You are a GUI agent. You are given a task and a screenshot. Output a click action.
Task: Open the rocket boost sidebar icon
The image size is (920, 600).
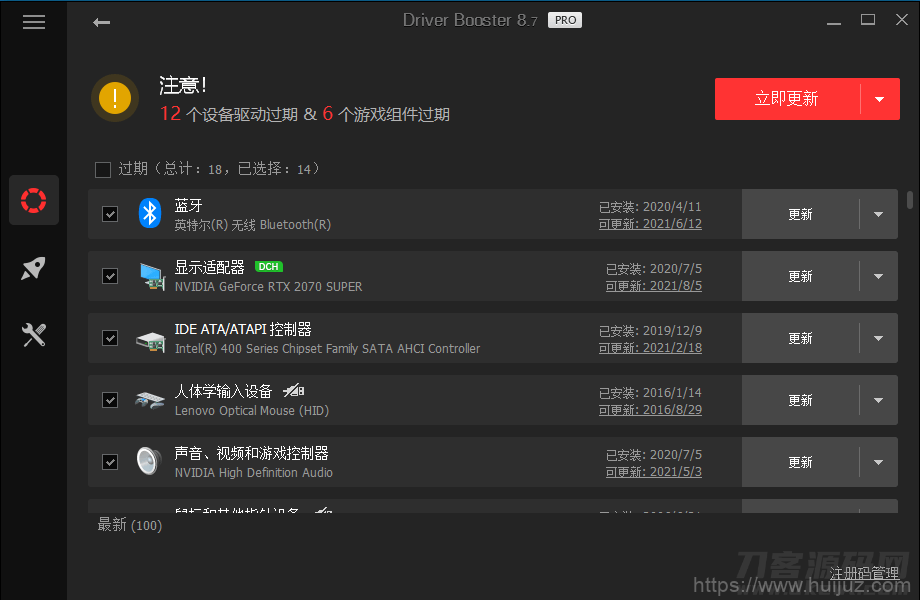(x=33, y=268)
